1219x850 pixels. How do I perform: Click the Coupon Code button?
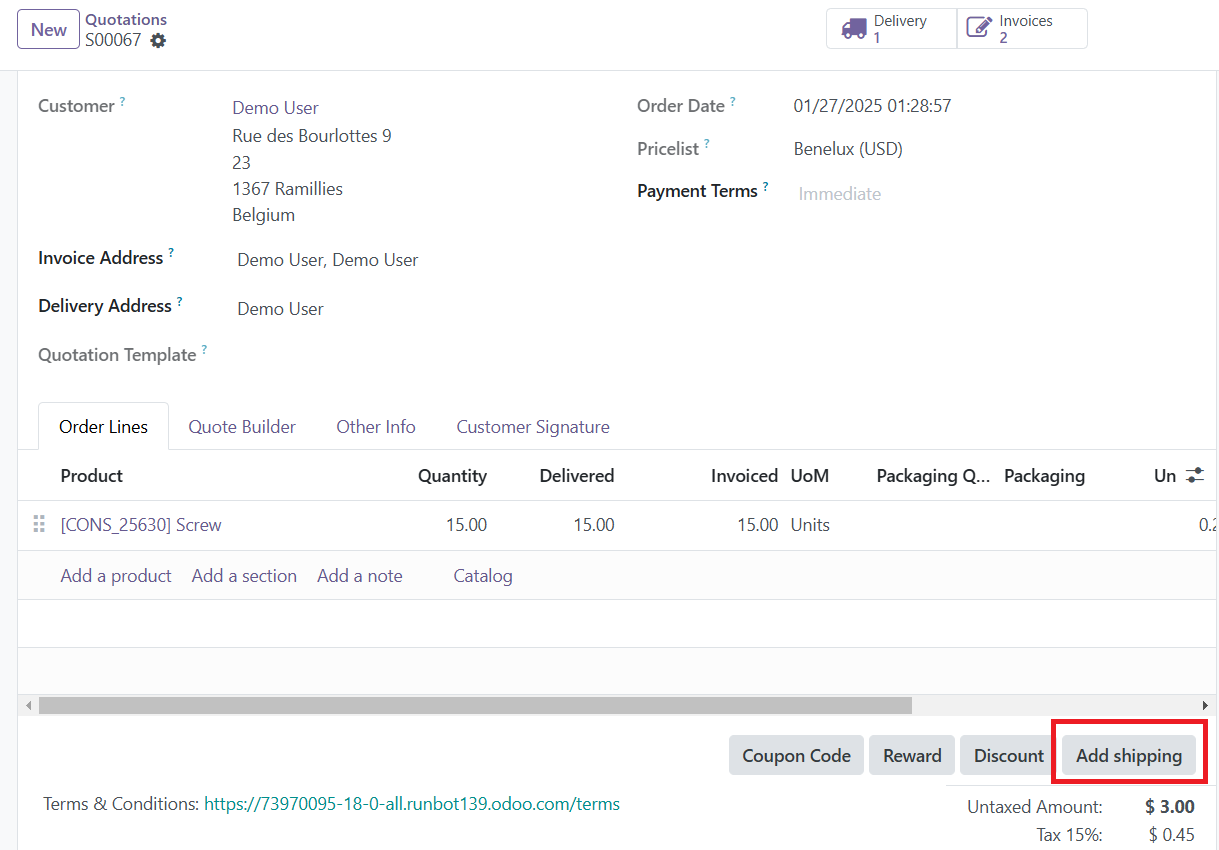click(796, 756)
